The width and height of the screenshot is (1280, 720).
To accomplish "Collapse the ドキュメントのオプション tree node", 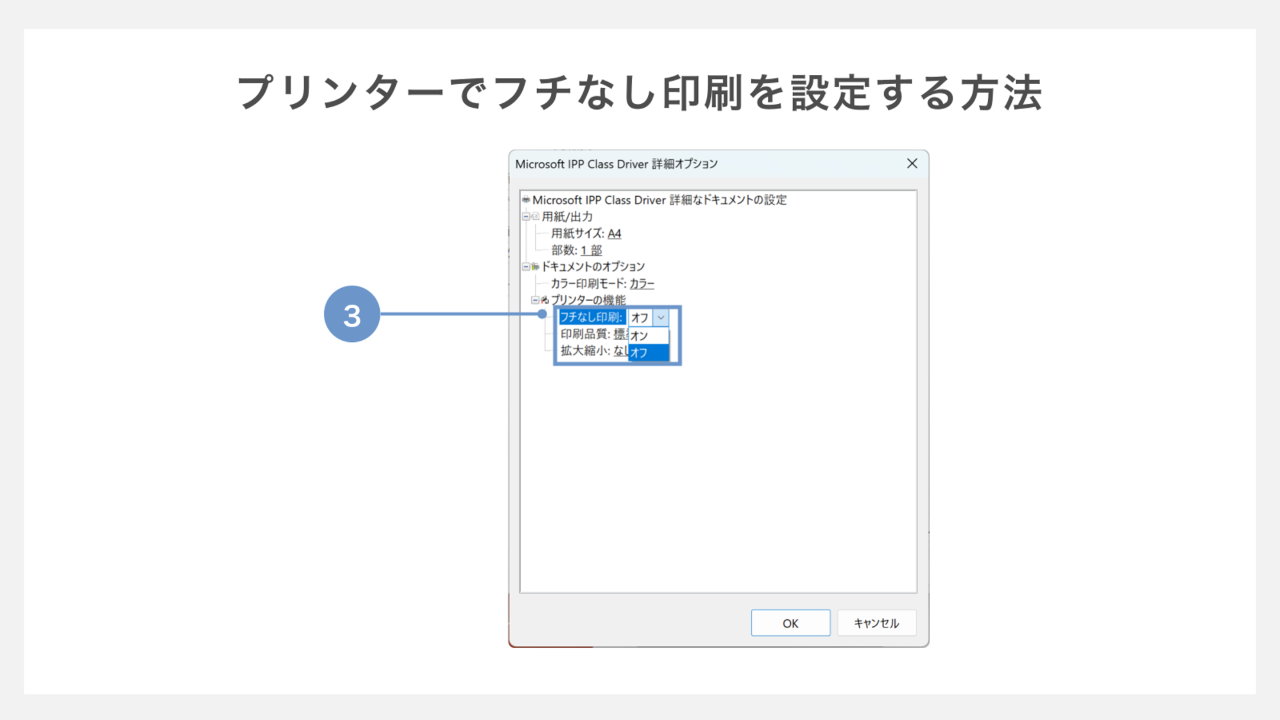I will [526, 266].
